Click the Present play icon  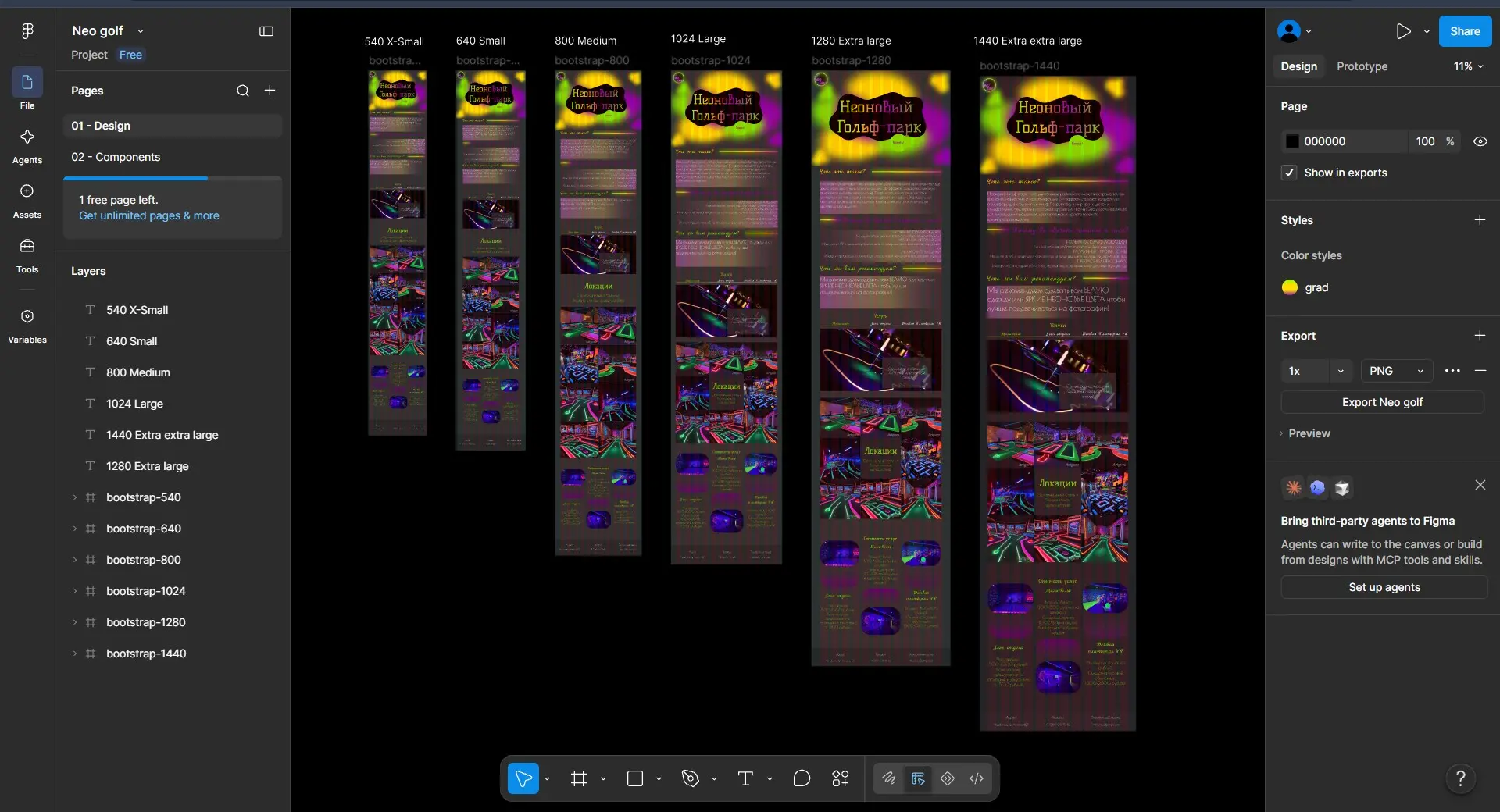point(1403,31)
